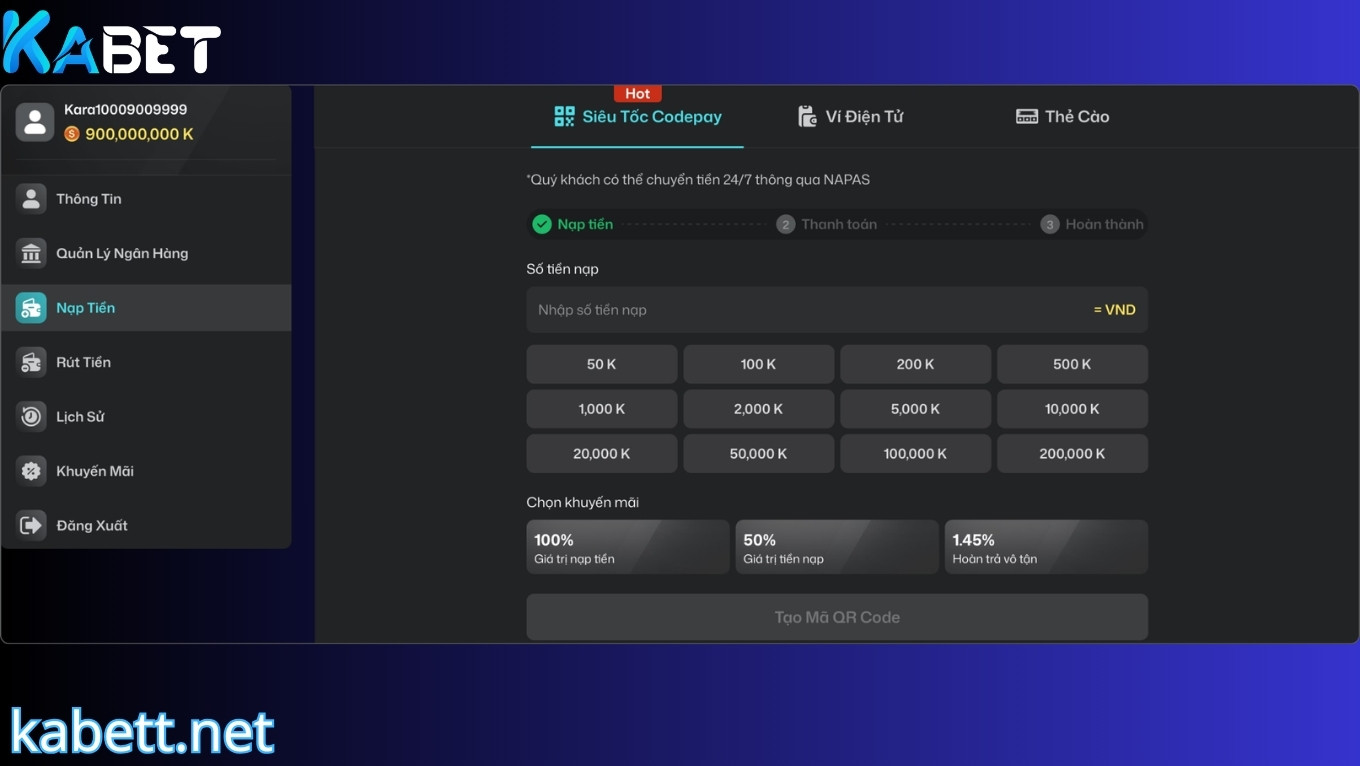
Task: Click the Khuyến Mãi promotion badge icon
Action: pos(31,471)
